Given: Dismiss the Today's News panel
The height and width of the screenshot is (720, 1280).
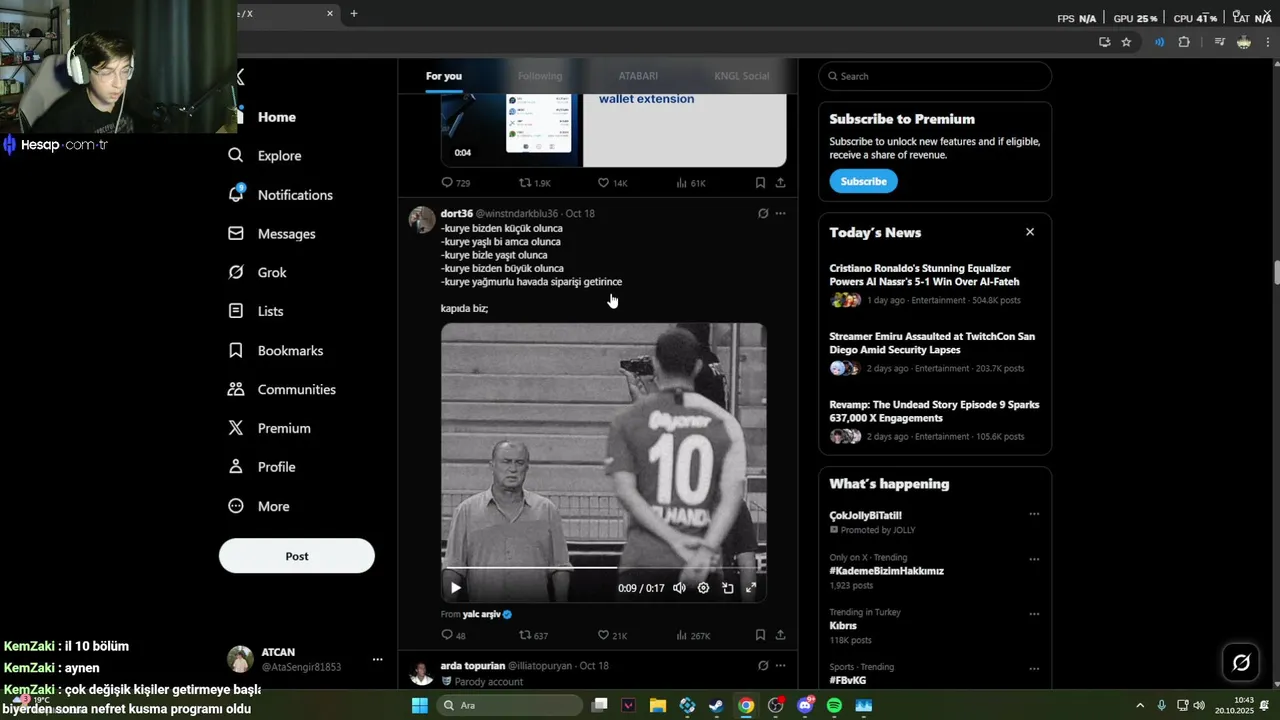Looking at the screenshot, I should pos(1030,232).
